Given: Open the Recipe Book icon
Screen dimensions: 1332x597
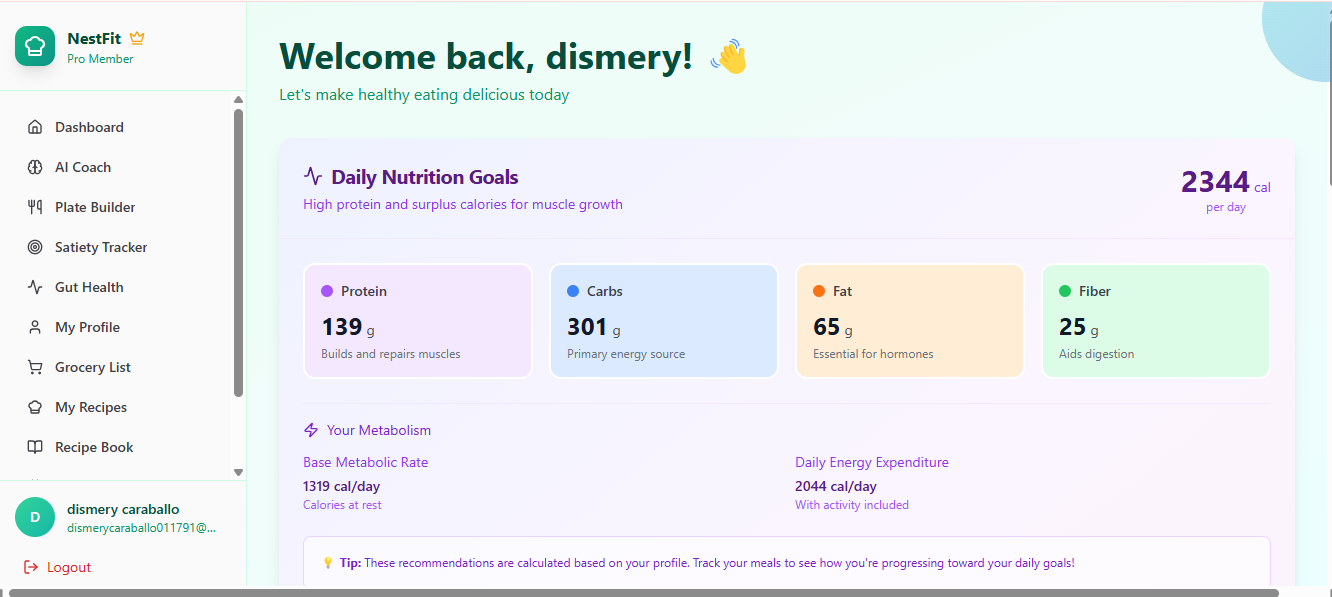Looking at the screenshot, I should pyautogui.click(x=37, y=447).
